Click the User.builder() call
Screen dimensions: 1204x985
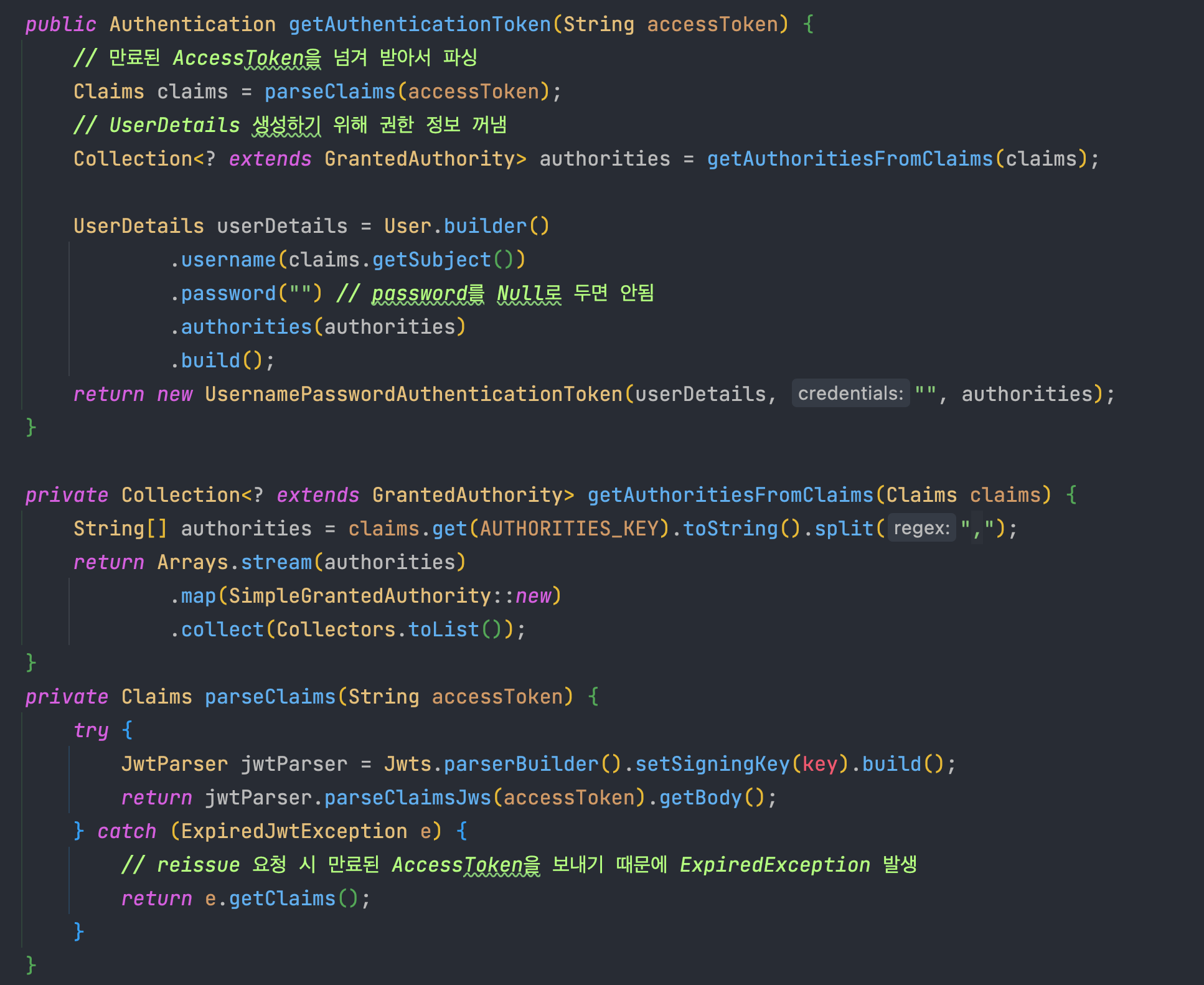(485, 226)
